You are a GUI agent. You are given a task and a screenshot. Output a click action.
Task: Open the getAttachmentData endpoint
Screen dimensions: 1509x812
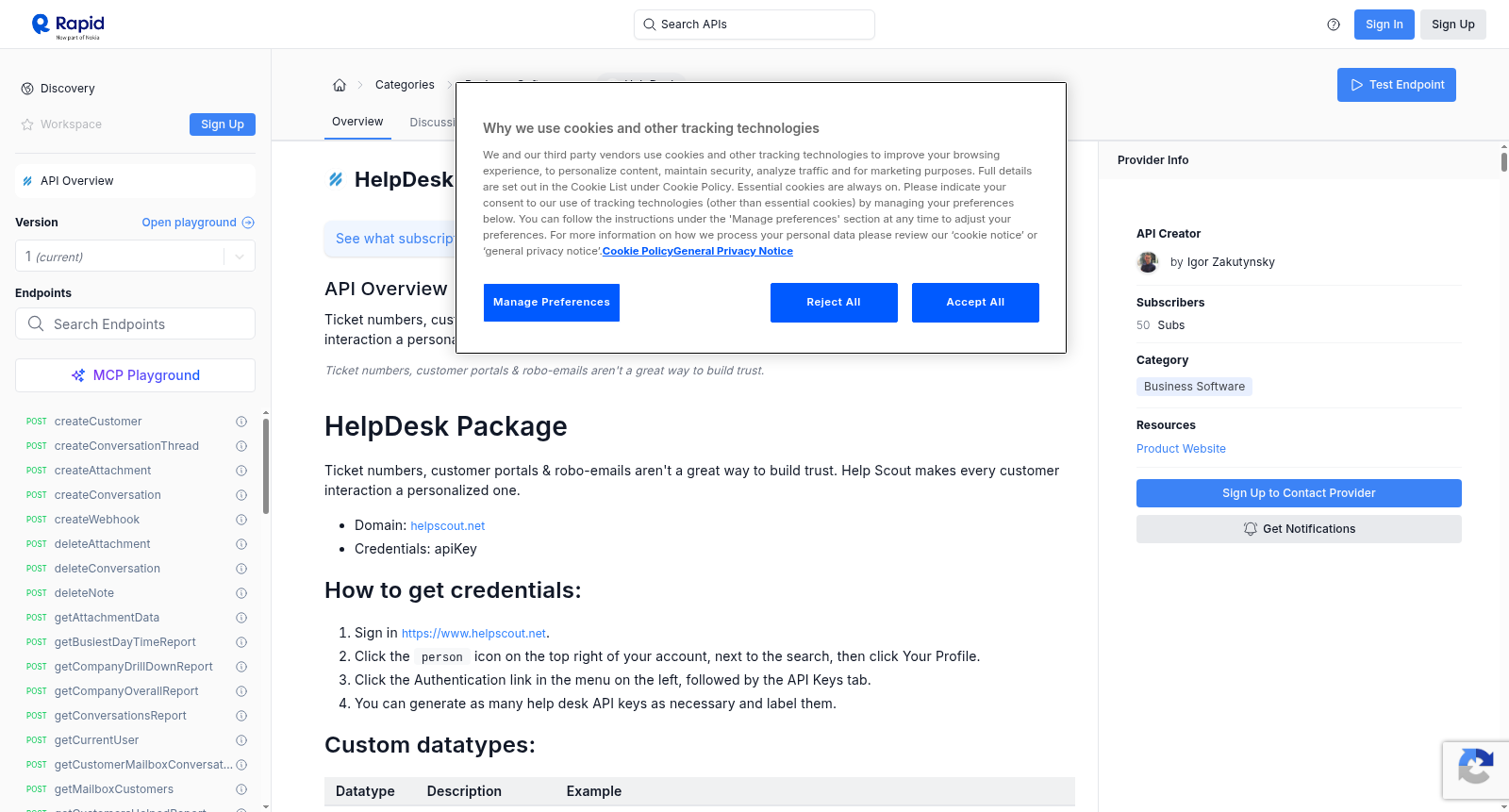pos(107,618)
